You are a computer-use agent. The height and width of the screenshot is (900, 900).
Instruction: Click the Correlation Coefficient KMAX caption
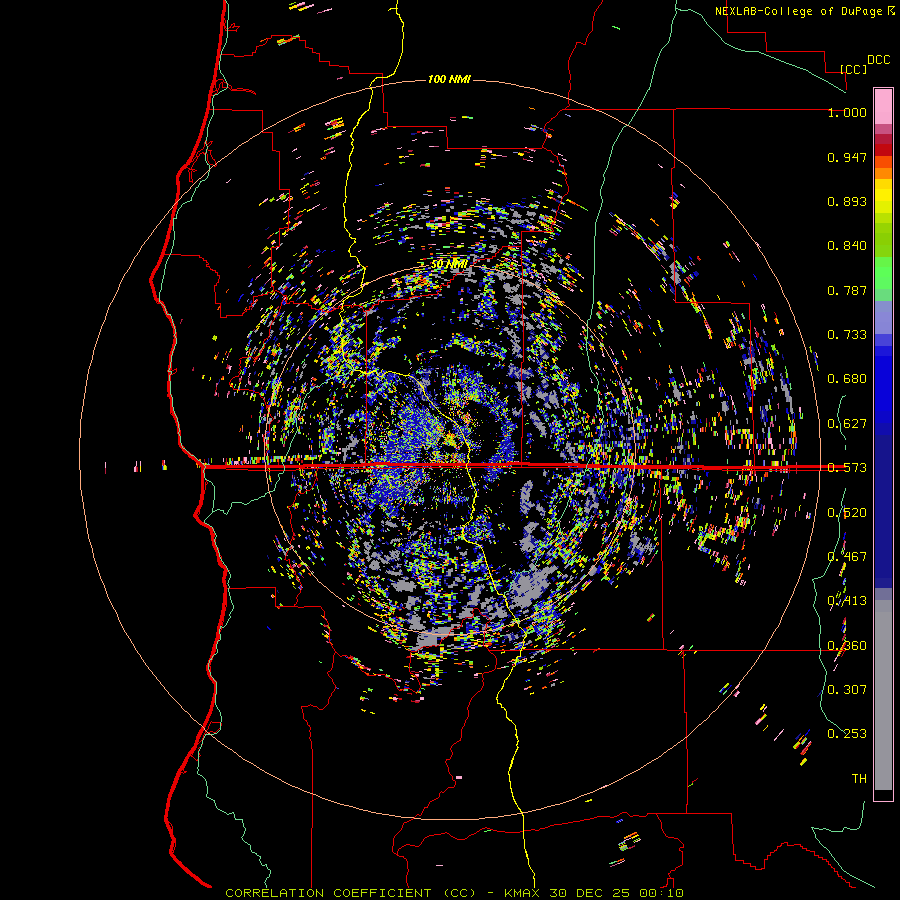454,893
